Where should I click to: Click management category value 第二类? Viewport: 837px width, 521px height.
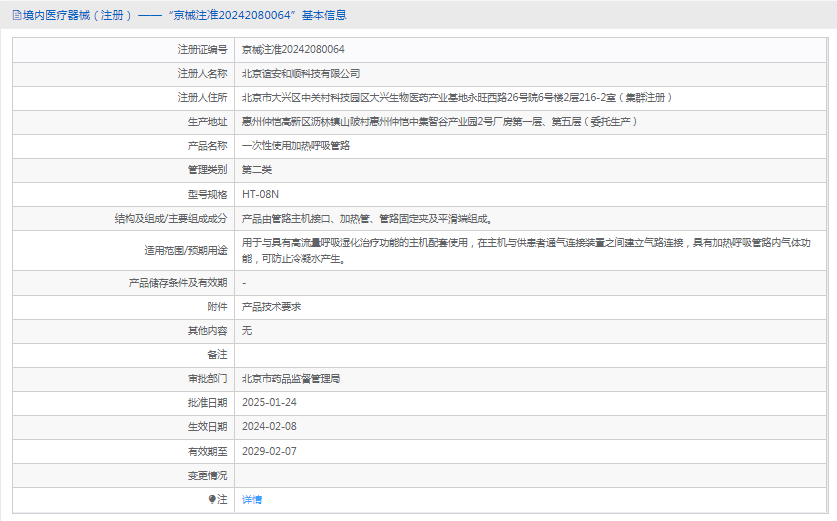257,170
